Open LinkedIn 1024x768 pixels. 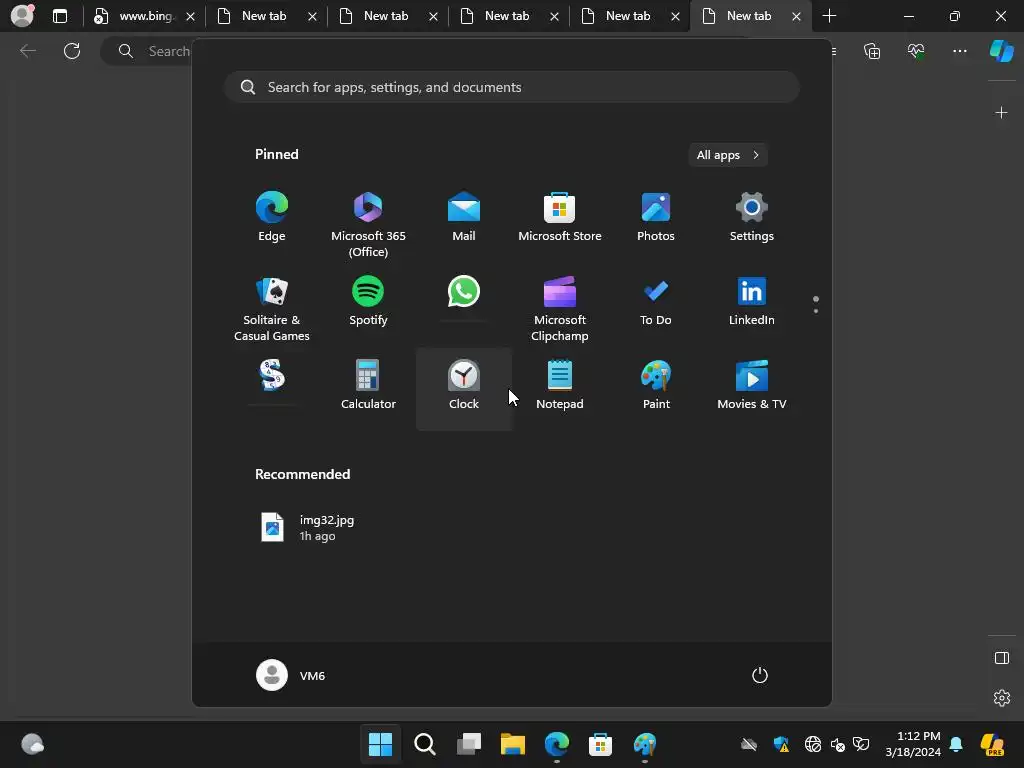[x=752, y=301]
